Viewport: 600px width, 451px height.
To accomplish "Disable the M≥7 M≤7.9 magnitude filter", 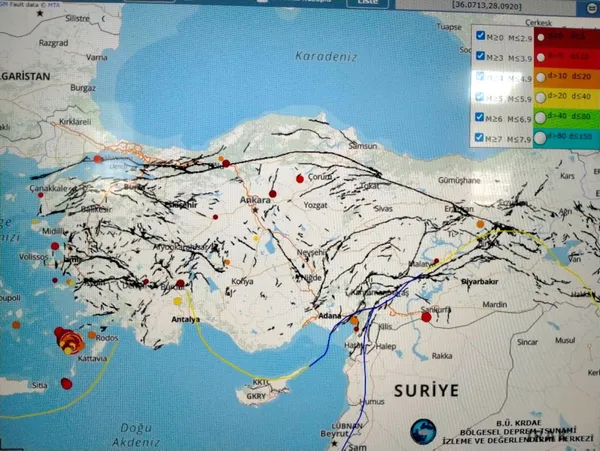I will (x=480, y=137).
